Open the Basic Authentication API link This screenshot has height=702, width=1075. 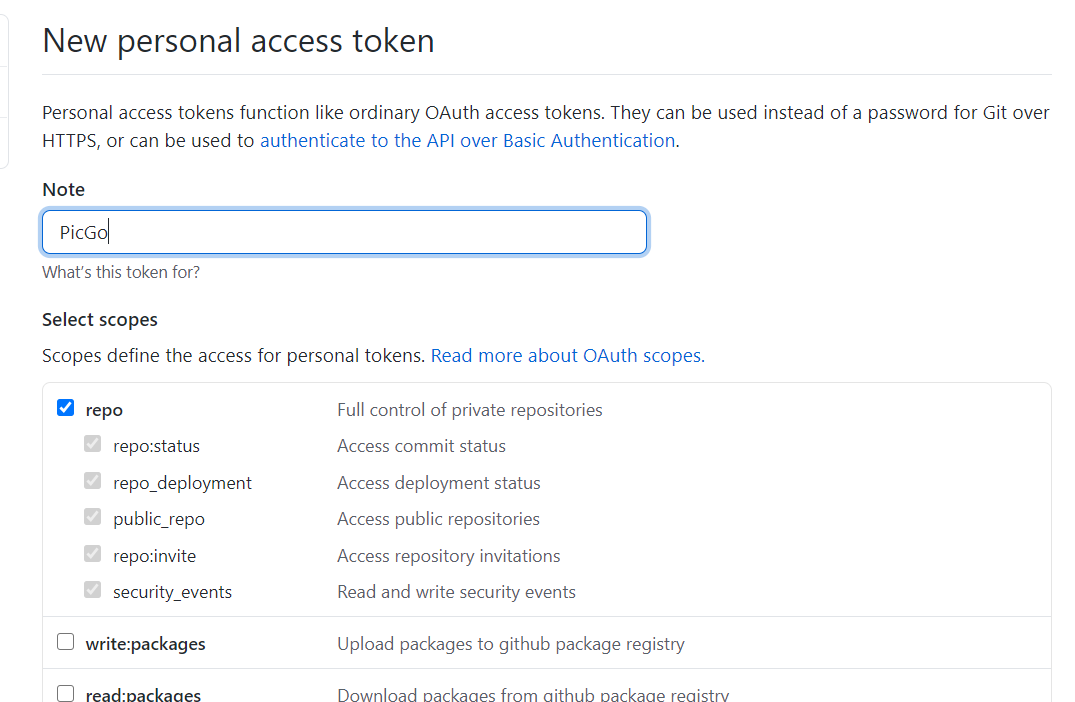pos(467,141)
